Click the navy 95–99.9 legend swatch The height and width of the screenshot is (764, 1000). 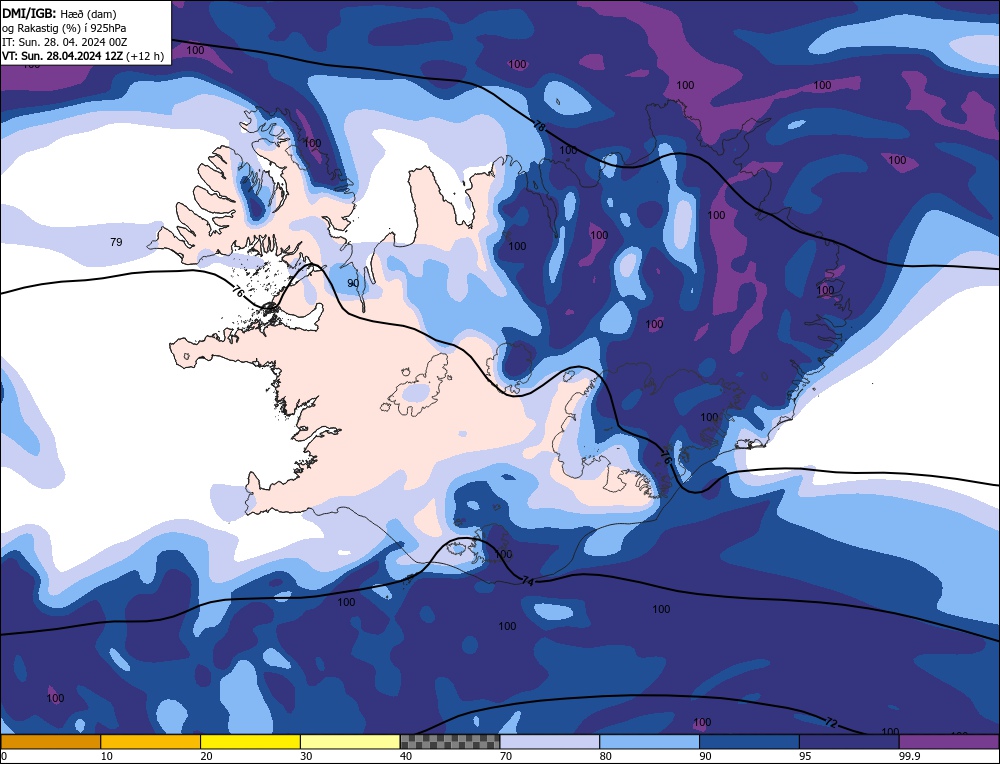(849, 741)
